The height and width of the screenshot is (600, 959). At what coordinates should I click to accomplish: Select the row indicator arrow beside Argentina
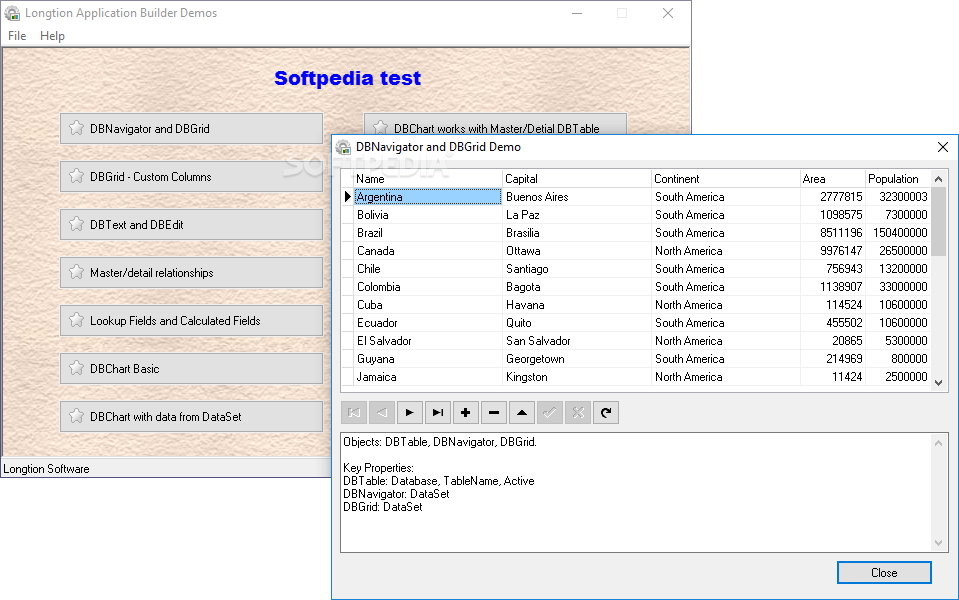(347, 196)
